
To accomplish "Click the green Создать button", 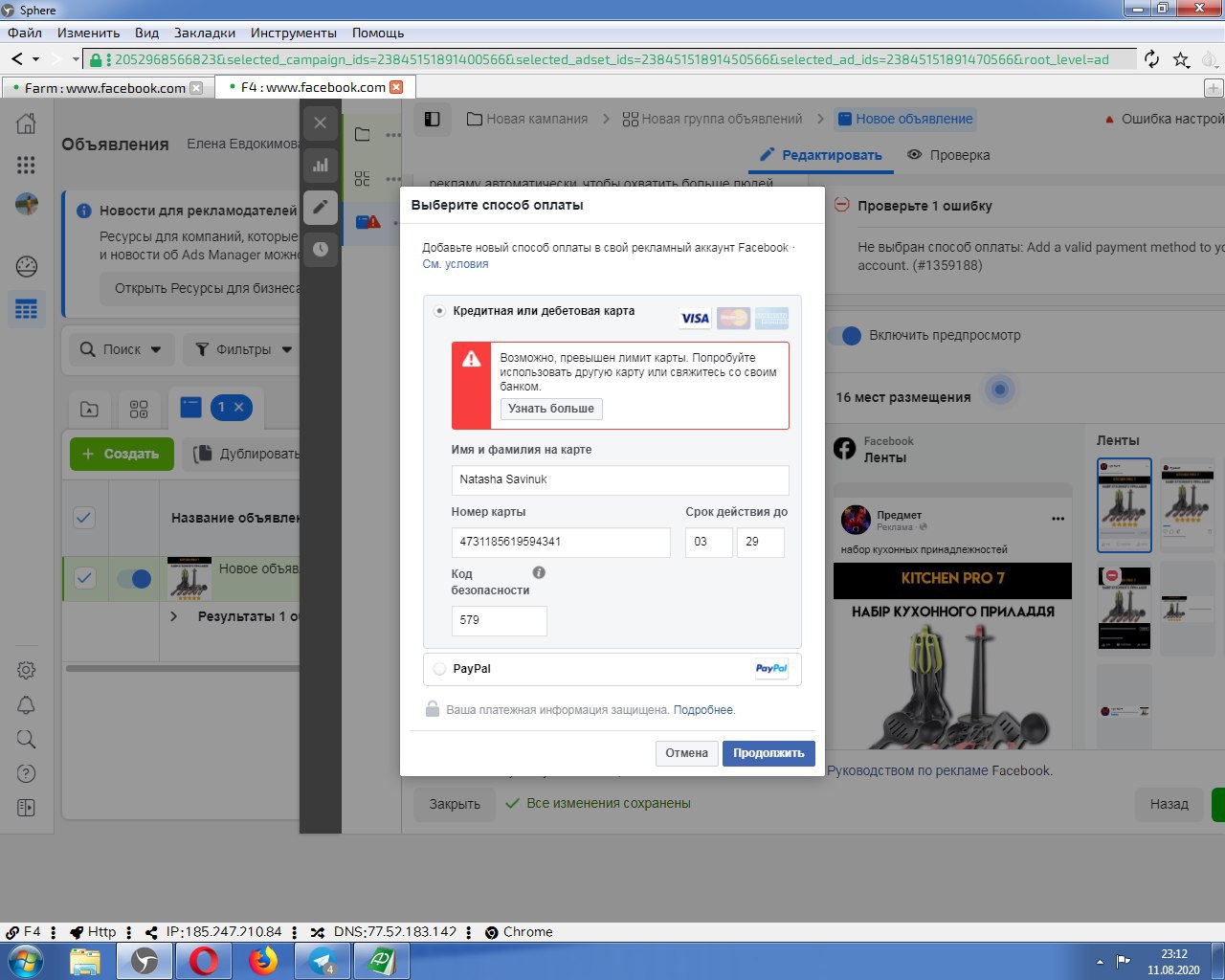I will tap(122, 454).
